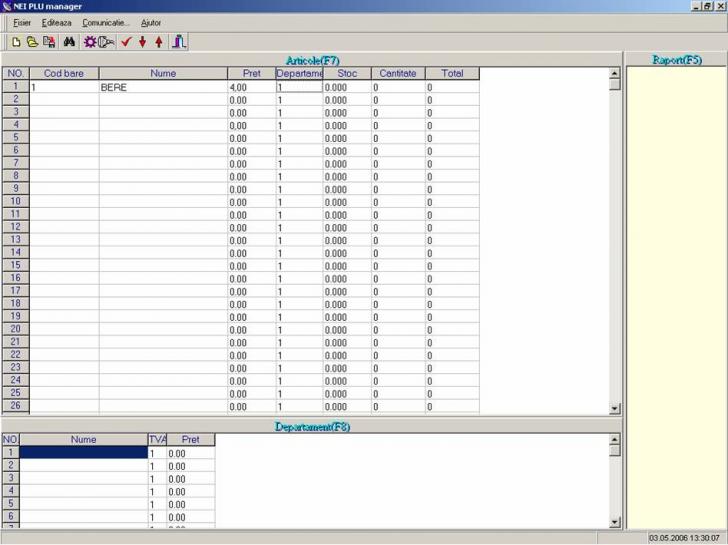Screen dimensions: 728x545
Task: Select the first Departament Nume cell
Action: pyautogui.click(x=84, y=453)
